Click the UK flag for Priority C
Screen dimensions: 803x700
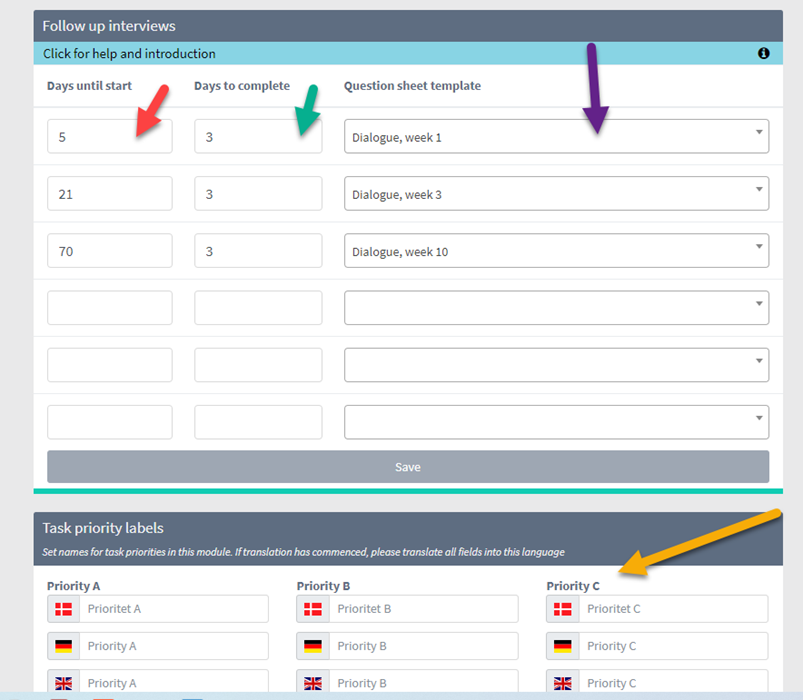pos(562,682)
